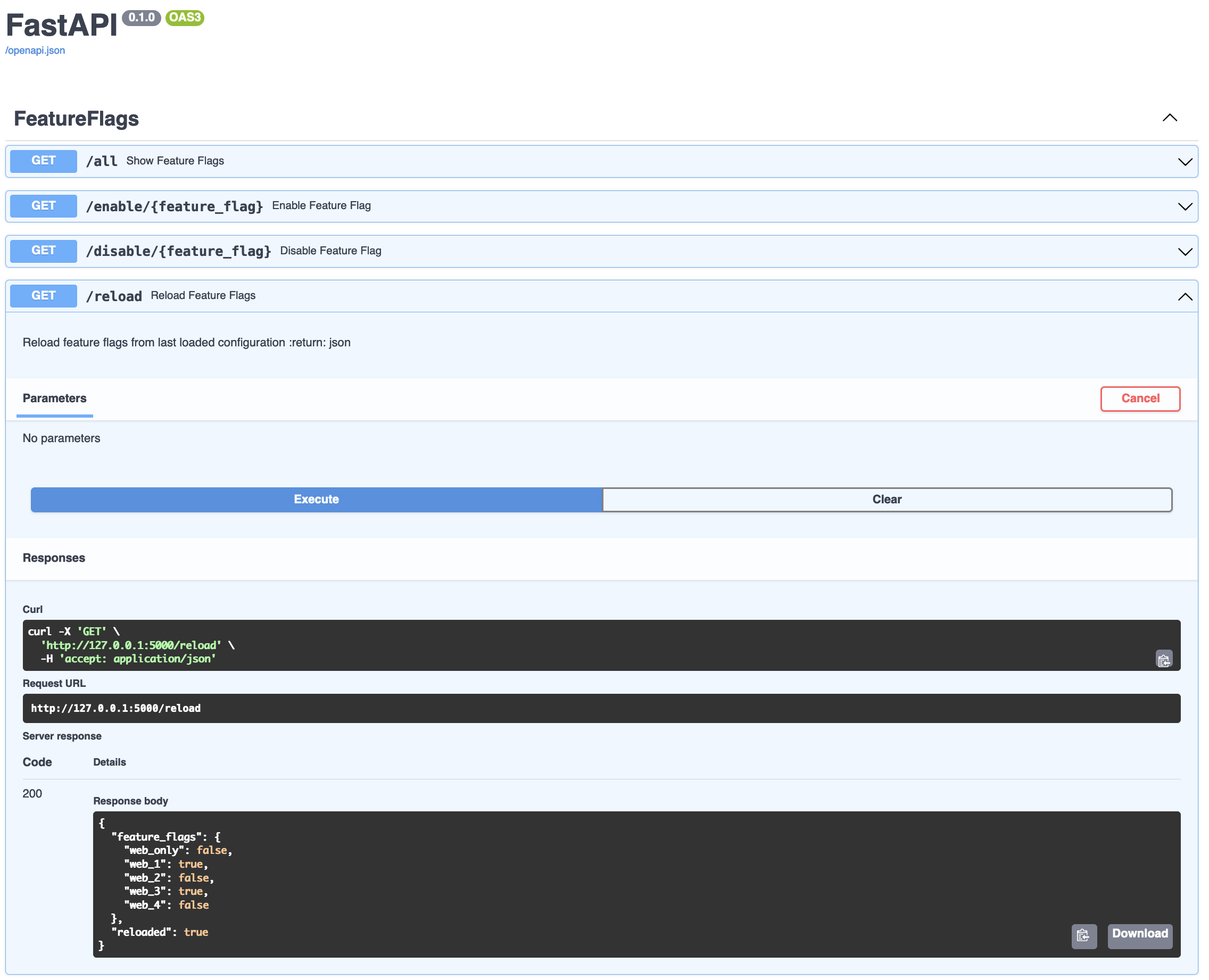
Task: Click the 'Server response' label
Action: point(62,736)
